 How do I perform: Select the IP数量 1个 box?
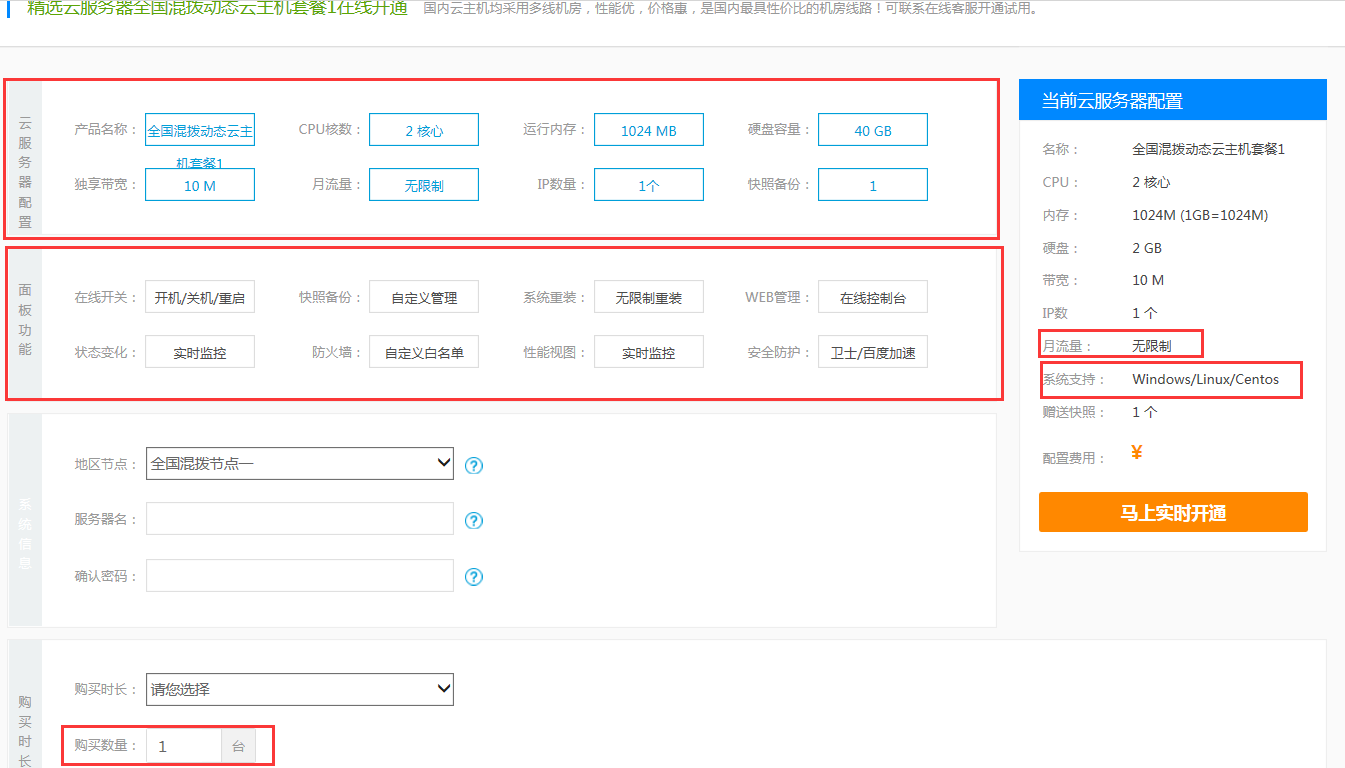[x=649, y=185]
